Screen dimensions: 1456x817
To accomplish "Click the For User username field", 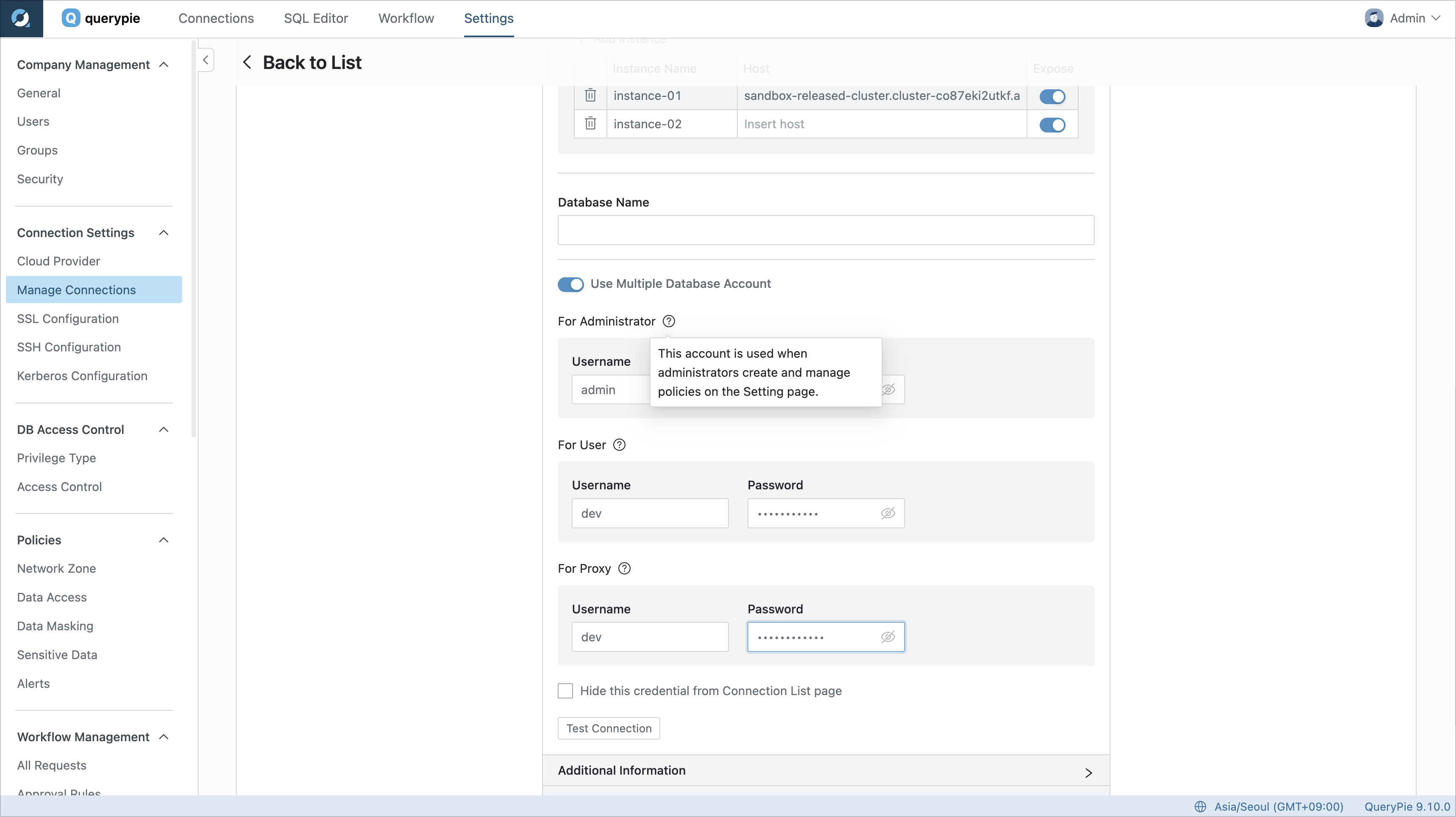I will [x=650, y=513].
